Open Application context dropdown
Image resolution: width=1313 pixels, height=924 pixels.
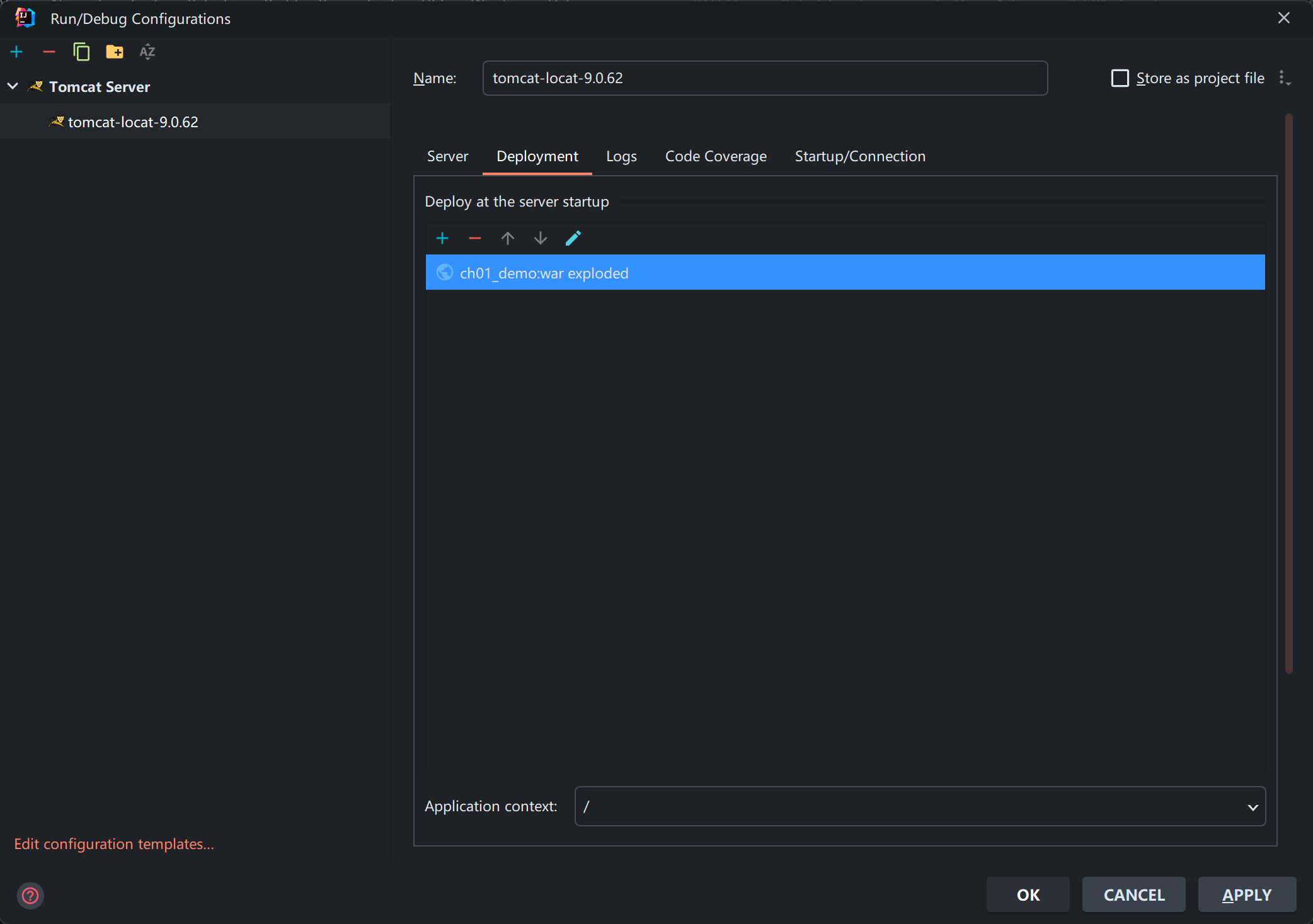[1253, 807]
